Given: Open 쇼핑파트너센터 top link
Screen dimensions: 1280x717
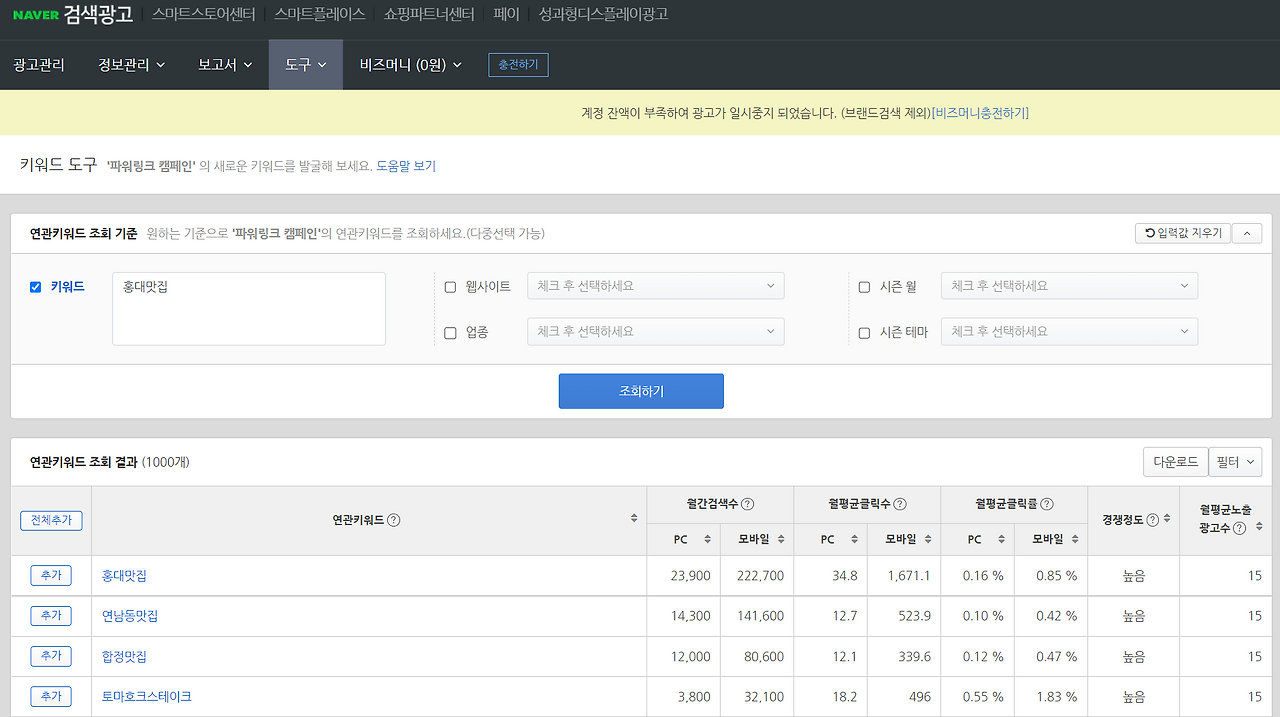Looking at the screenshot, I should (429, 15).
